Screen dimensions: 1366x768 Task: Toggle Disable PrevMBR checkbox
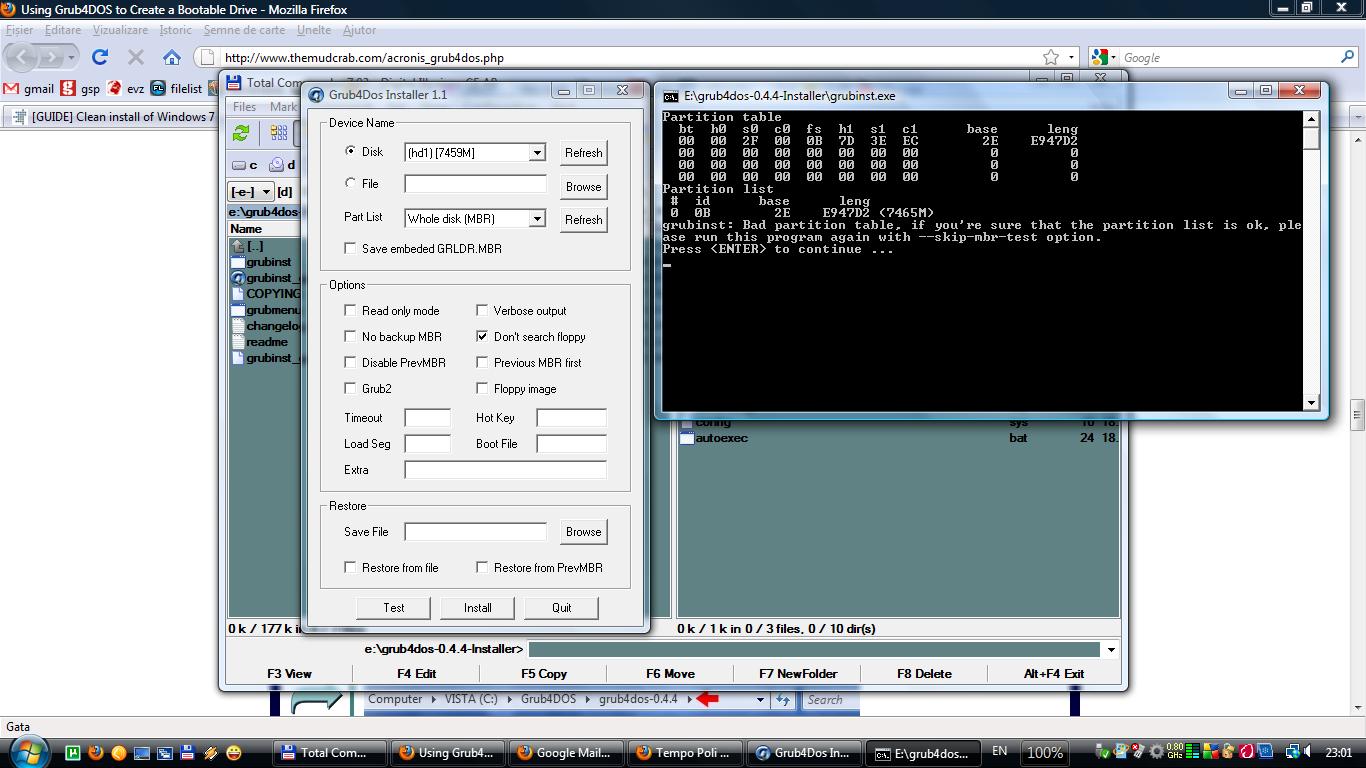point(350,362)
